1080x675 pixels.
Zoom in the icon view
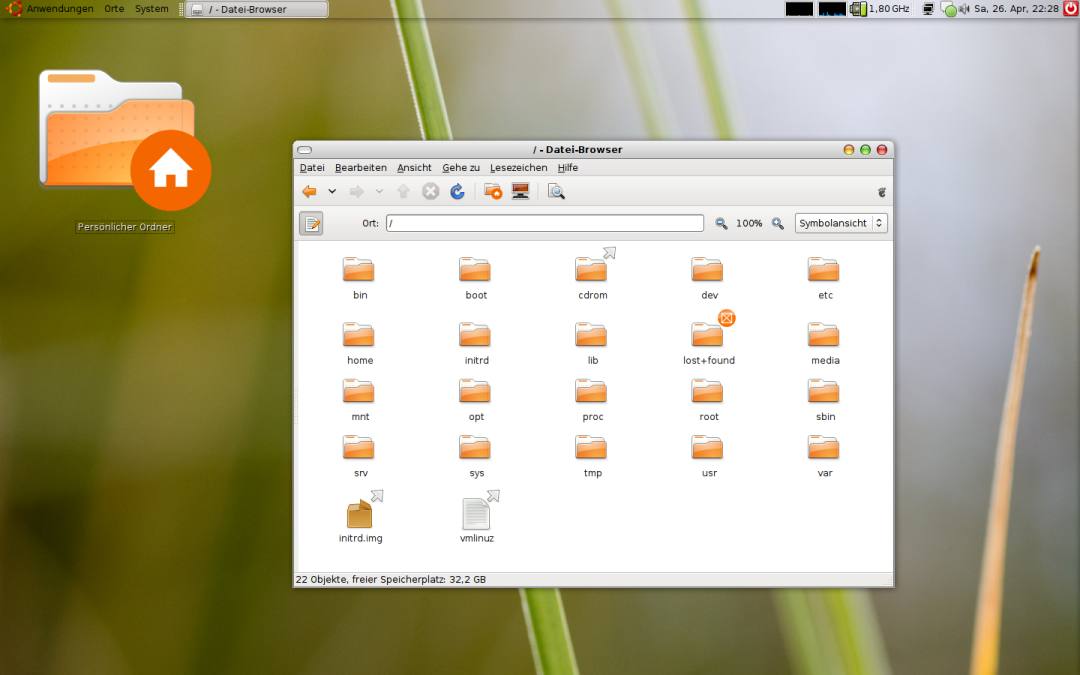(778, 223)
